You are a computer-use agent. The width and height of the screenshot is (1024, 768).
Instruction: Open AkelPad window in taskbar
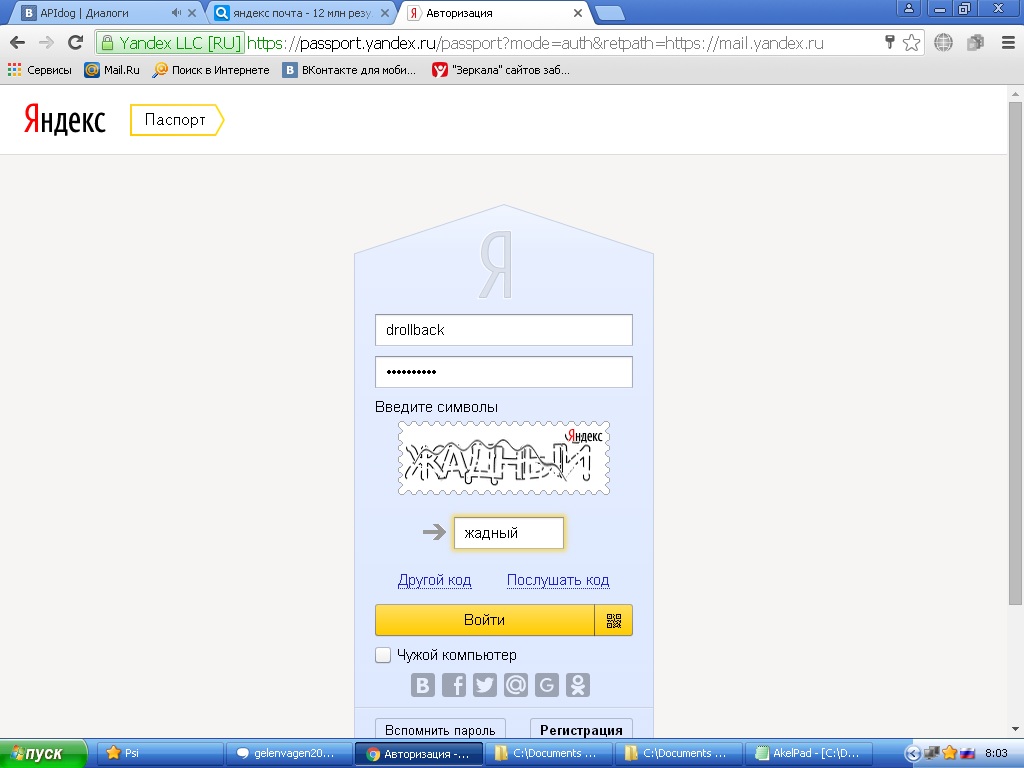coord(808,754)
